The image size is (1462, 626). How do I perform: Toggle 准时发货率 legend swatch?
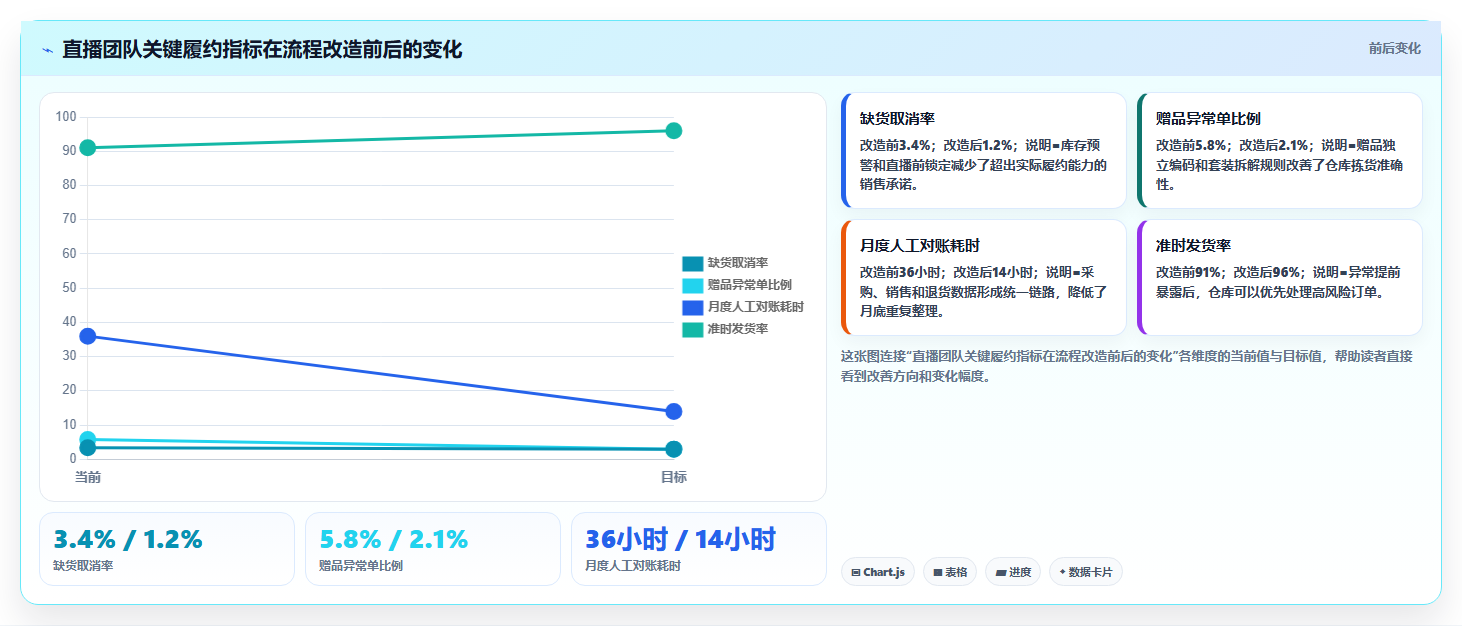point(692,329)
